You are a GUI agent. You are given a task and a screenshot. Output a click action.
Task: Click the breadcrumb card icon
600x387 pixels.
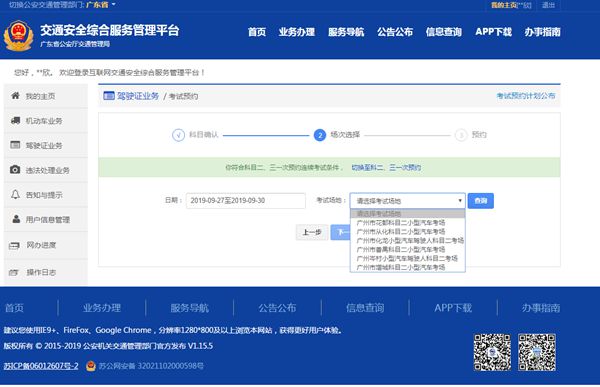(x=109, y=96)
